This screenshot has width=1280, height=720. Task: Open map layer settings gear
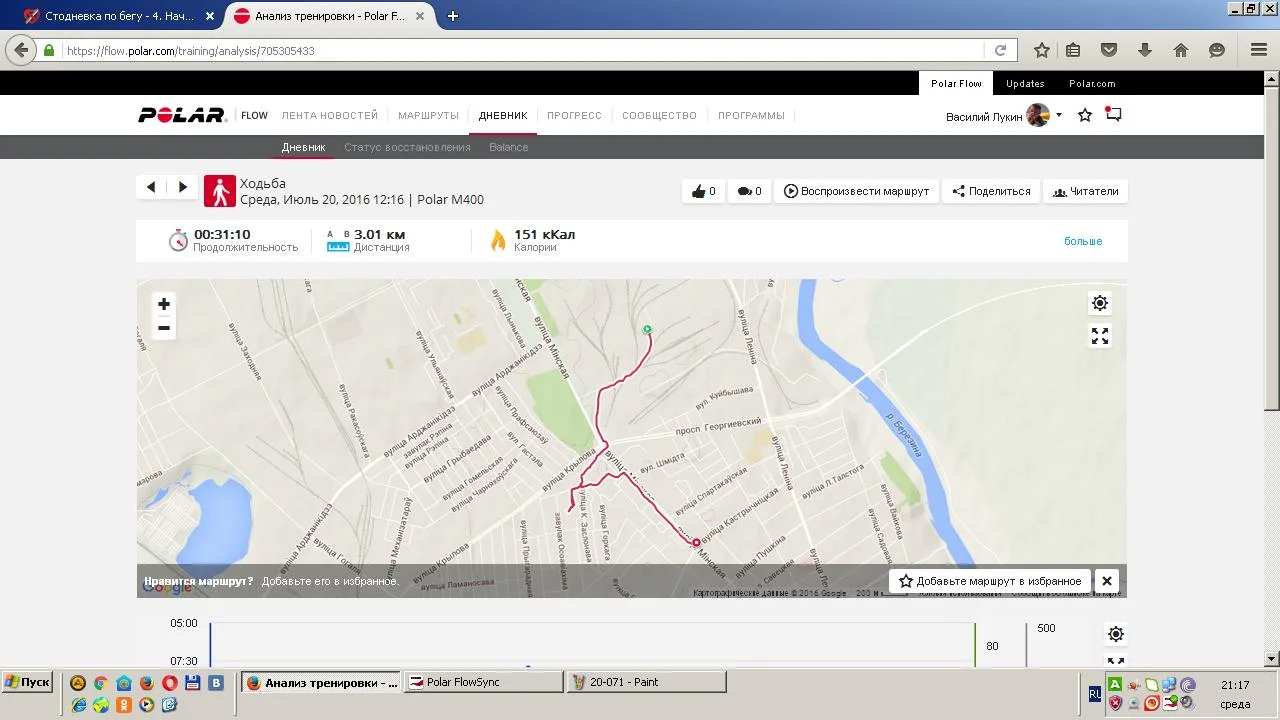click(1100, 303)
